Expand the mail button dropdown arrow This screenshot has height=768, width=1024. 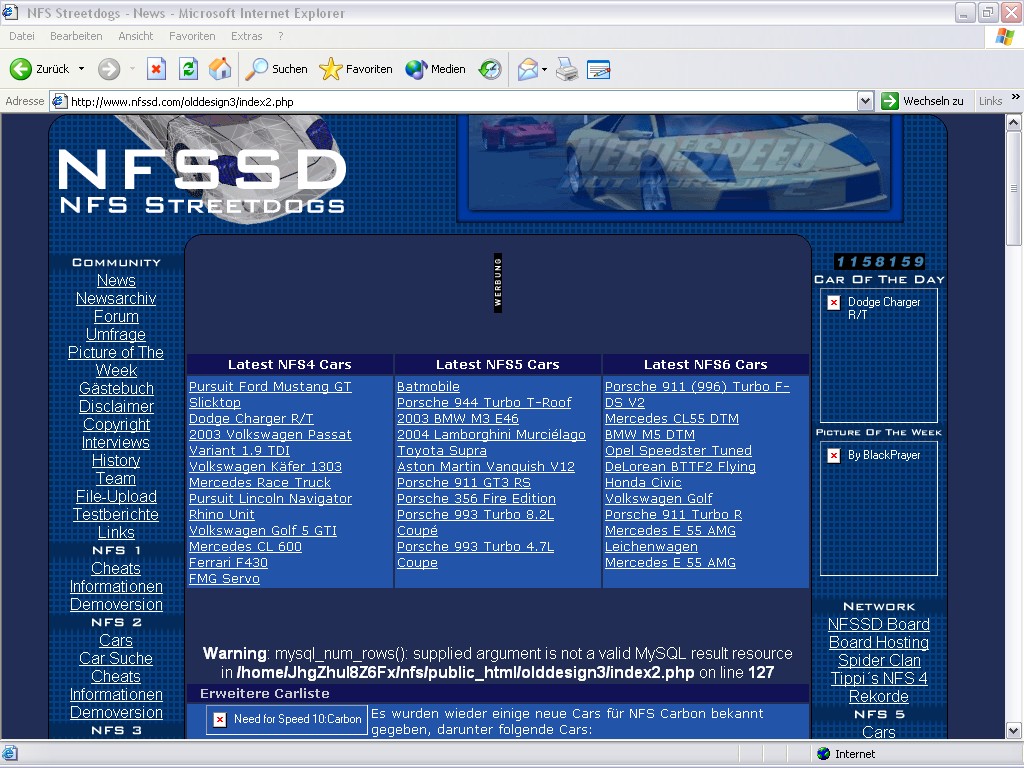[x=545, y=69]
